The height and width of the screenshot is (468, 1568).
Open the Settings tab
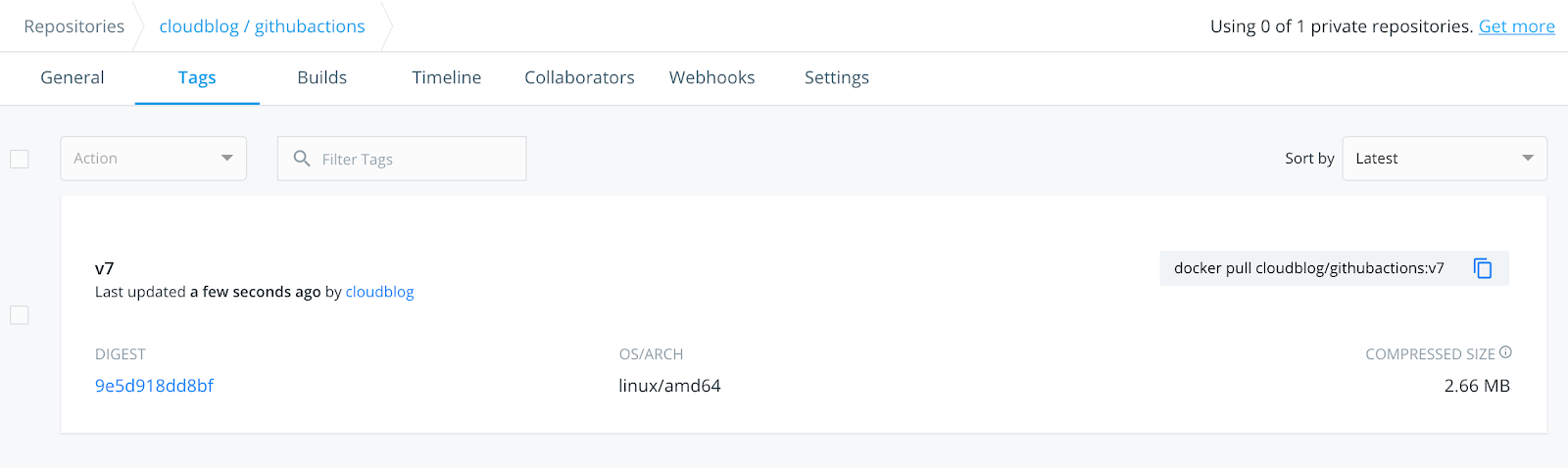[x=837, y=77]
